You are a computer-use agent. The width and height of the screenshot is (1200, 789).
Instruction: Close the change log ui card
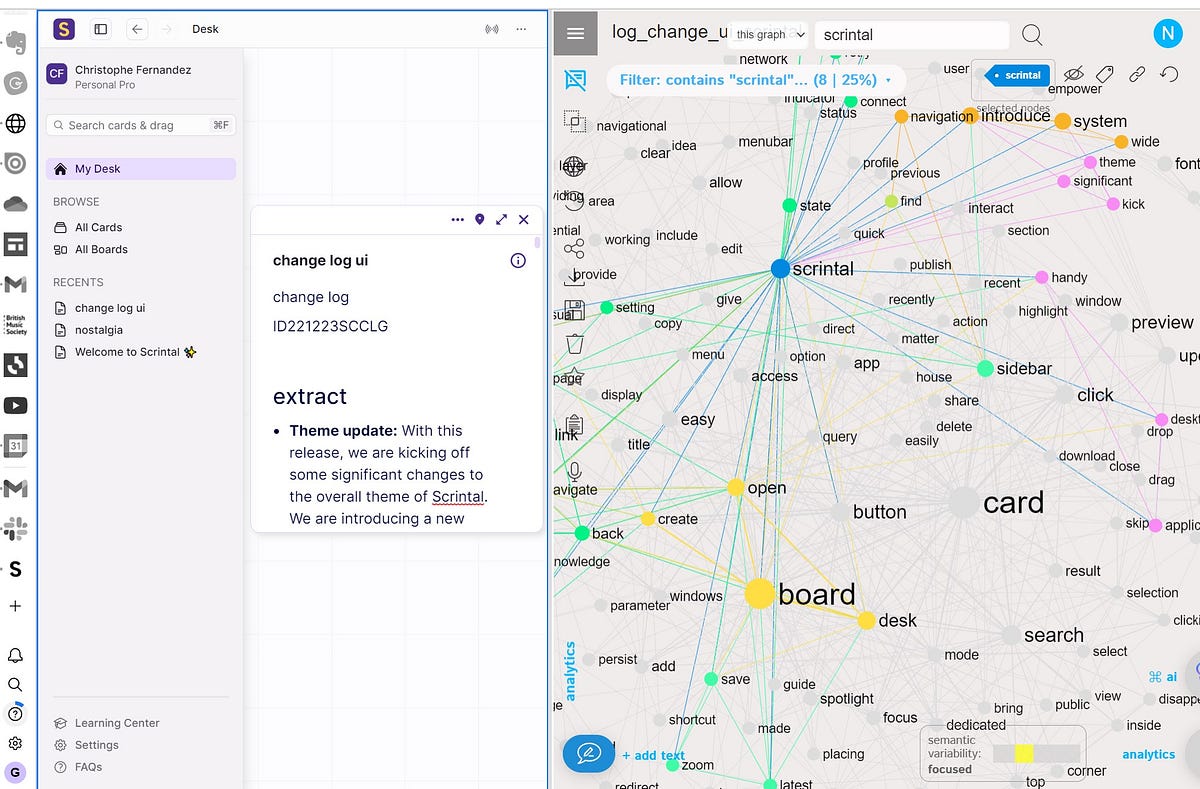tap(523, 219)
